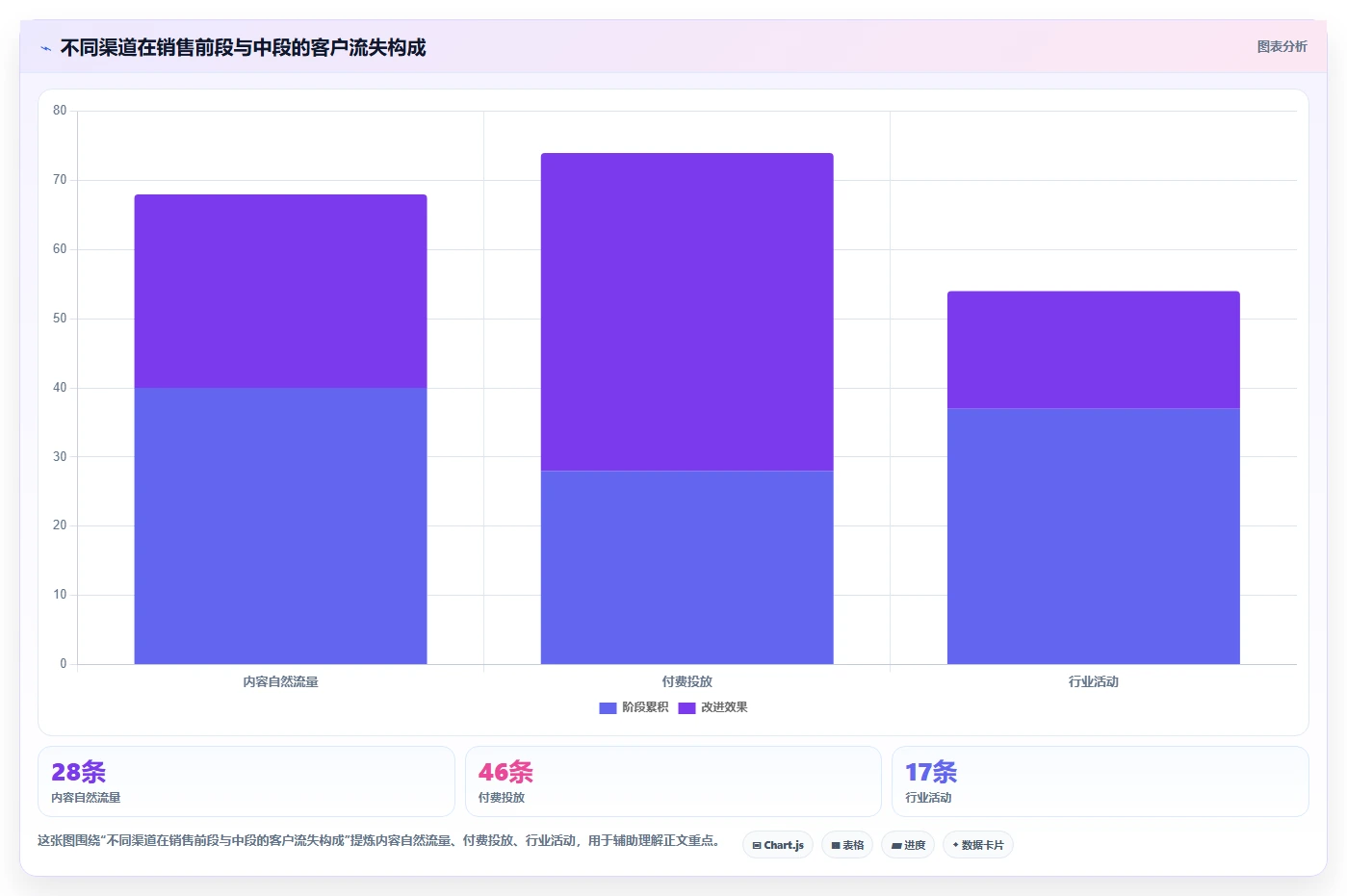
Task: Click the 表格 chip icon
Action: click(x=836, y=845)
